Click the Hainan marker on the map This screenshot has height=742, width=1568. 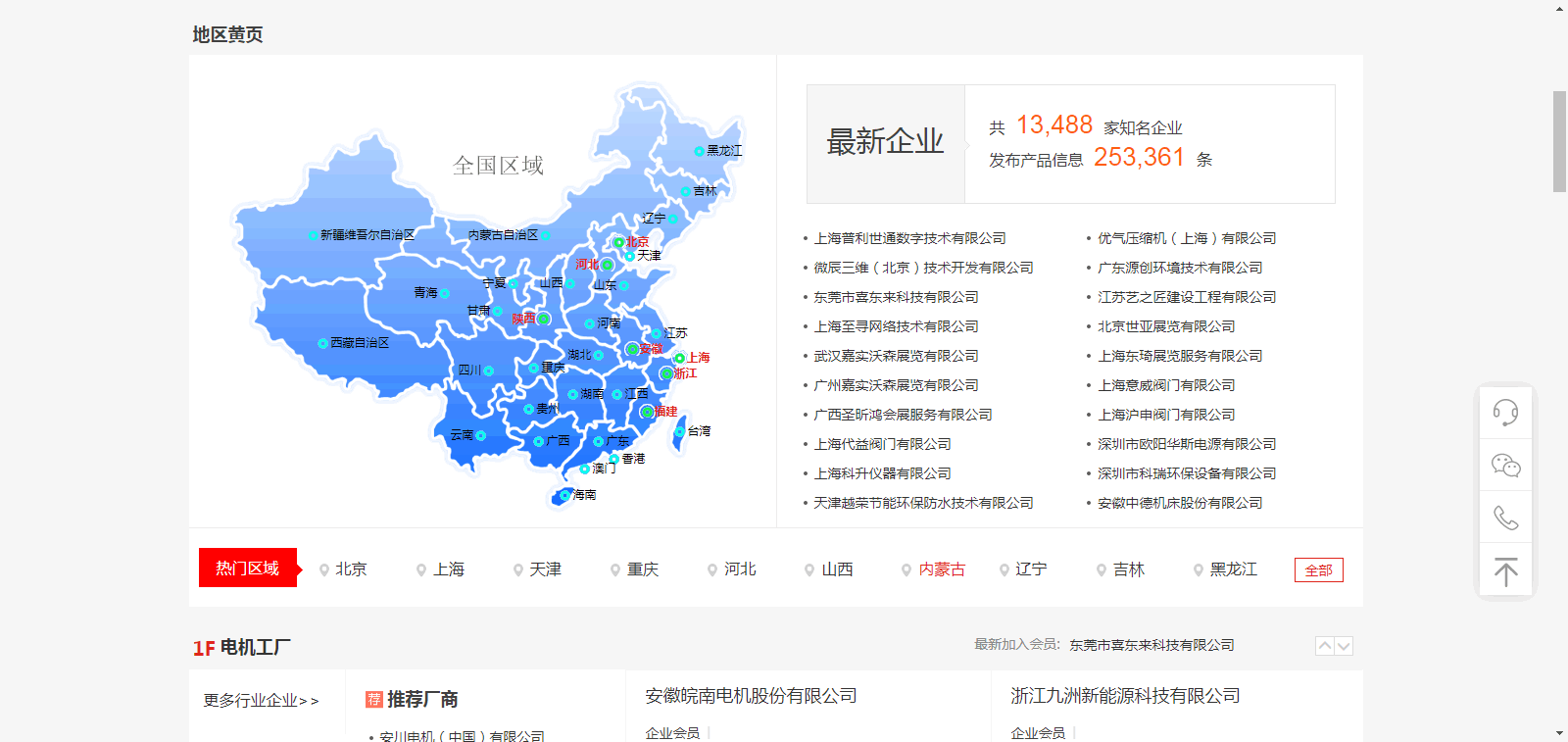[x=564, y=495]
